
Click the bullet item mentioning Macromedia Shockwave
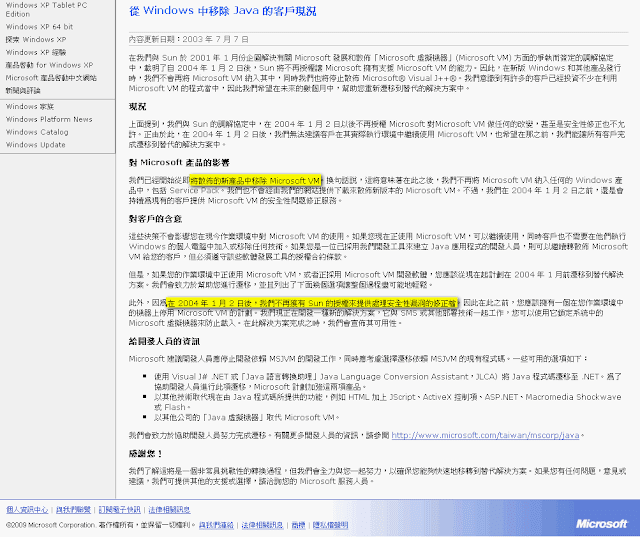tap(388, 402)
